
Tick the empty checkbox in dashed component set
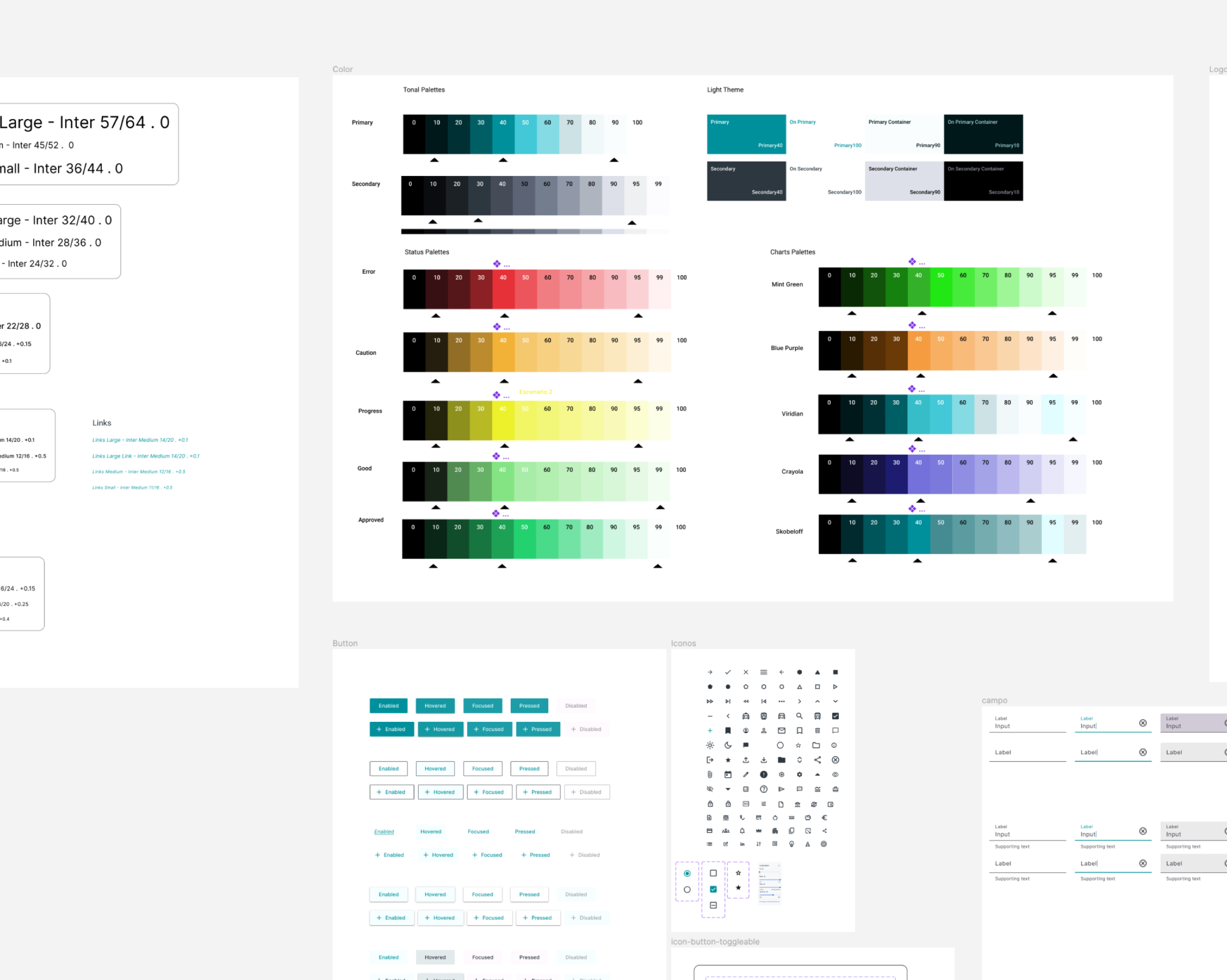[713, 874]
